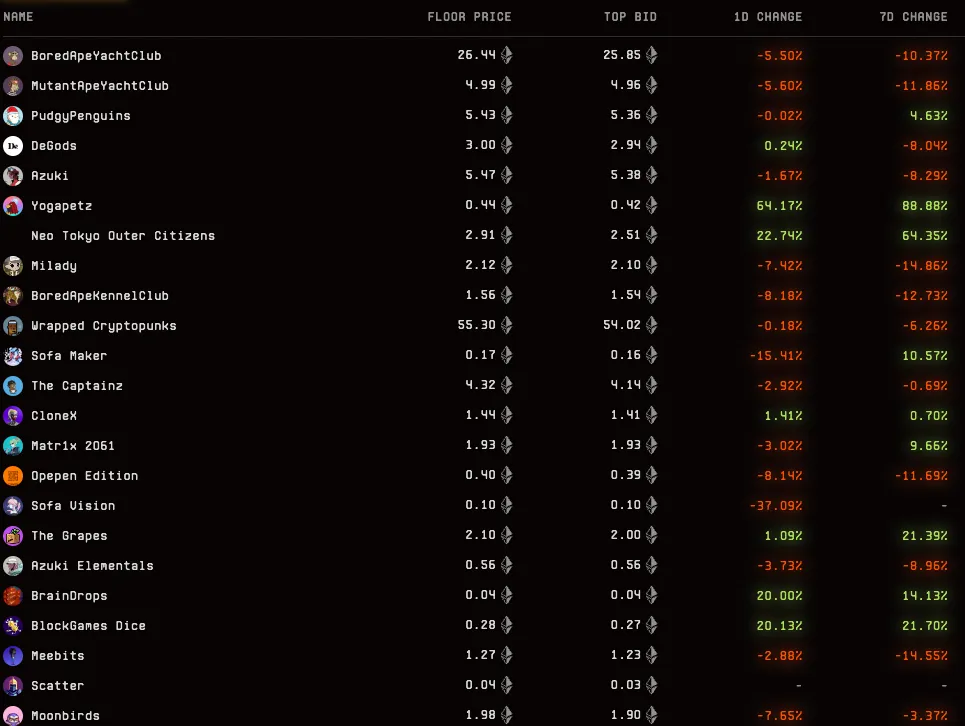The image size is (965, 726).
Task: Sort by the NAME column header
Action: 18,17
